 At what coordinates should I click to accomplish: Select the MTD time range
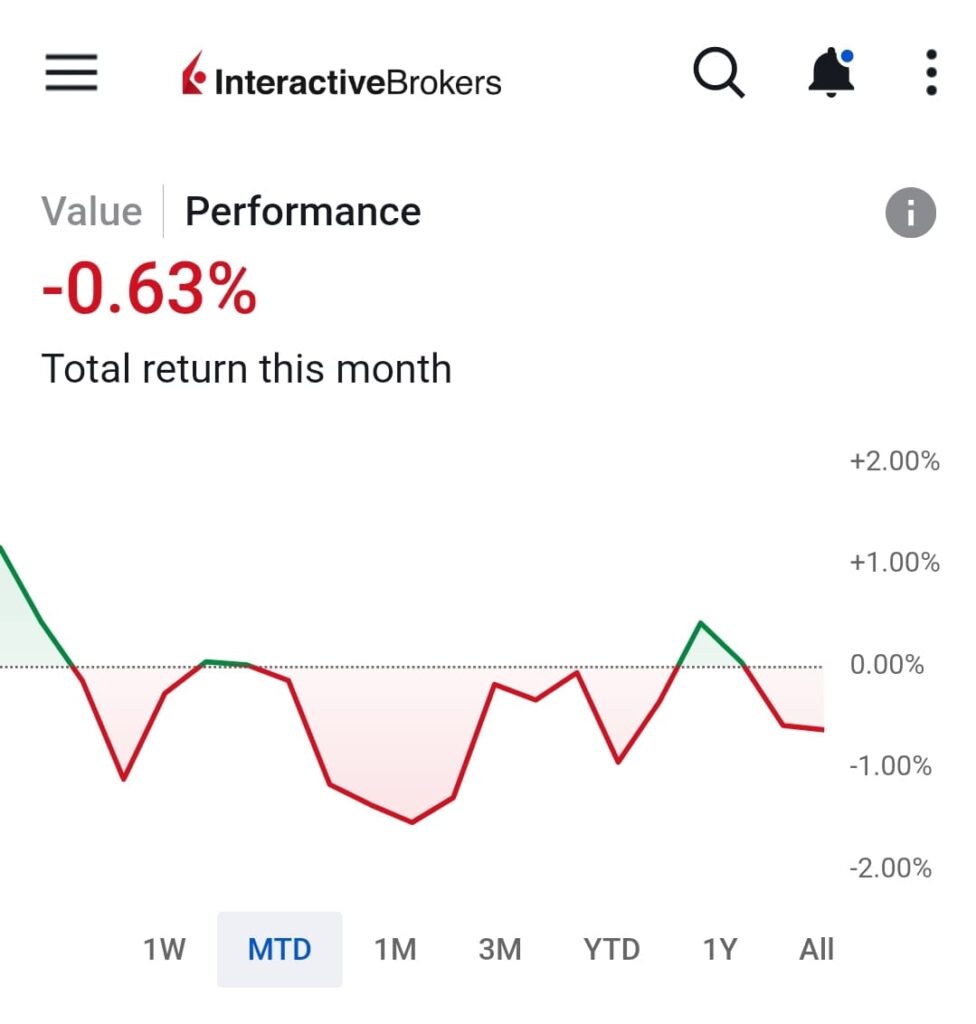pyautogui.click(x=280, y=949)
